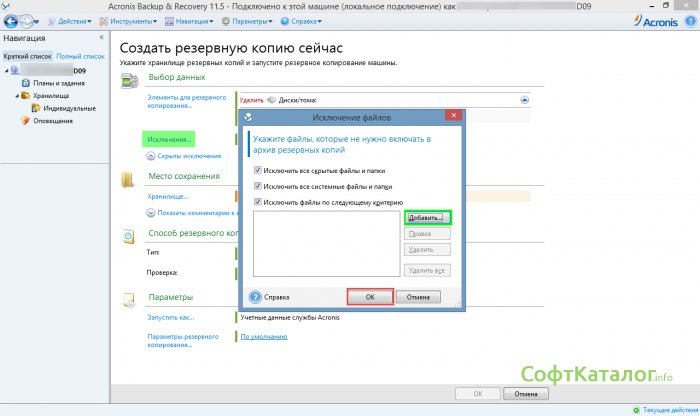
Task: Click the Plans and tasks icon
Action: 26,83
